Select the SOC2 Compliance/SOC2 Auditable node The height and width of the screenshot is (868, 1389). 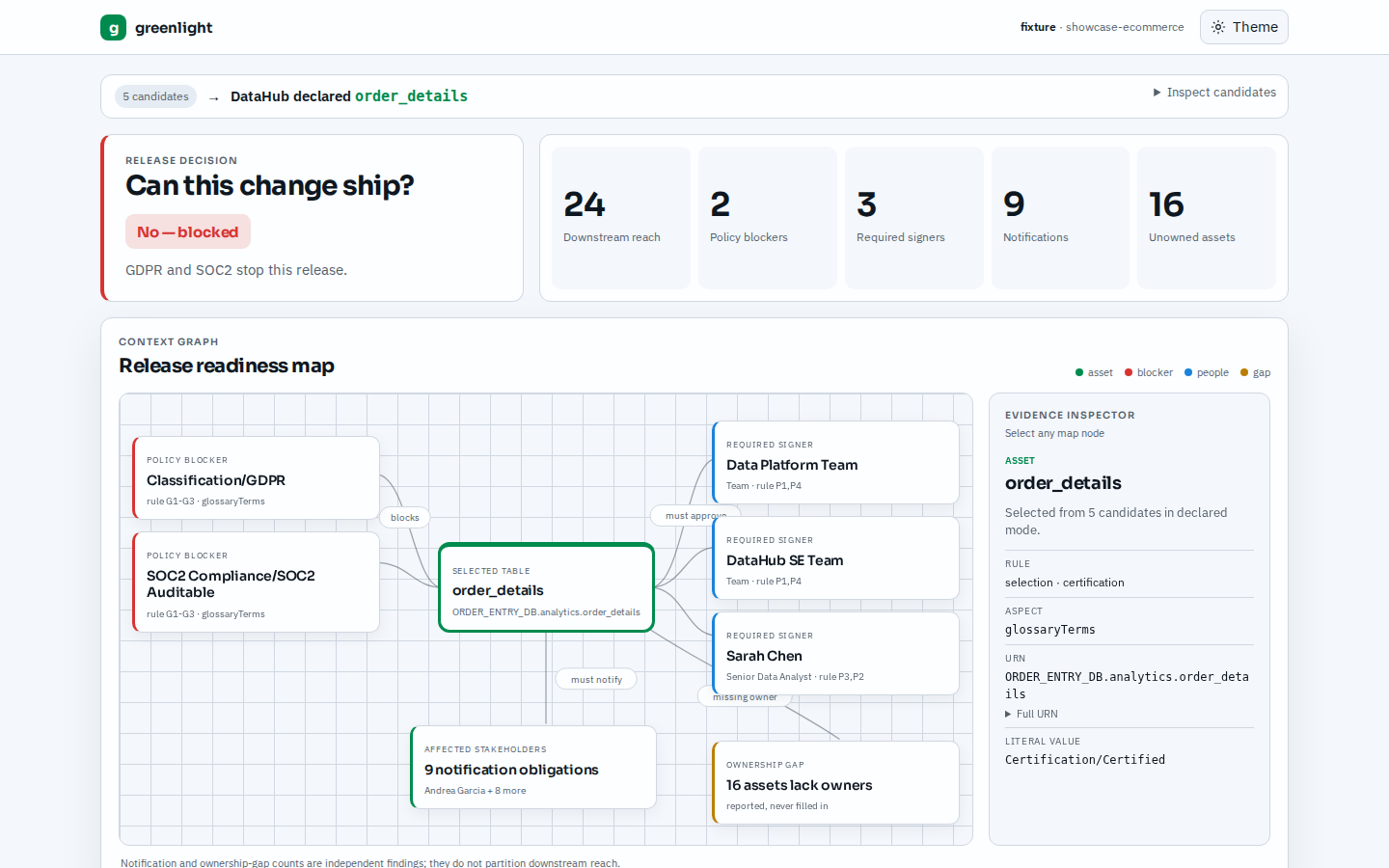[x=256, y=582]
